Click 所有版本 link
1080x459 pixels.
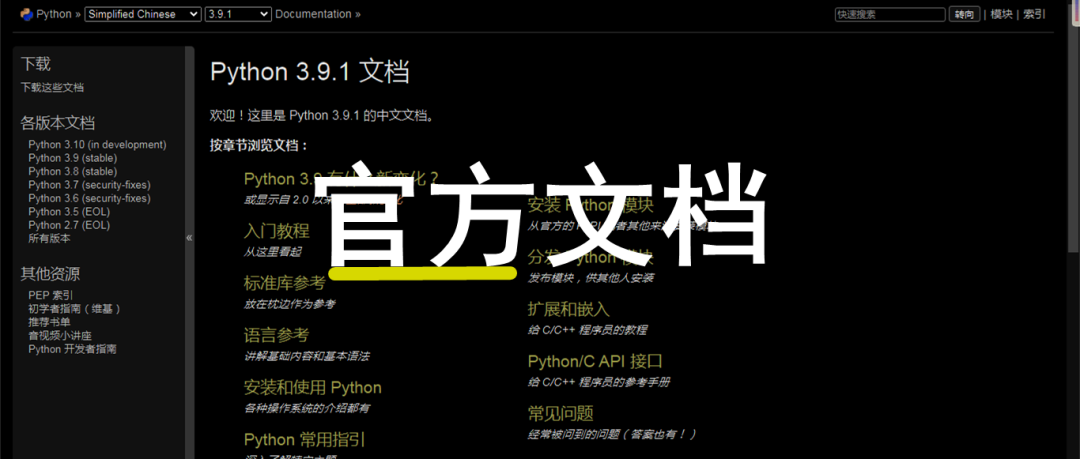pos(49,238)
